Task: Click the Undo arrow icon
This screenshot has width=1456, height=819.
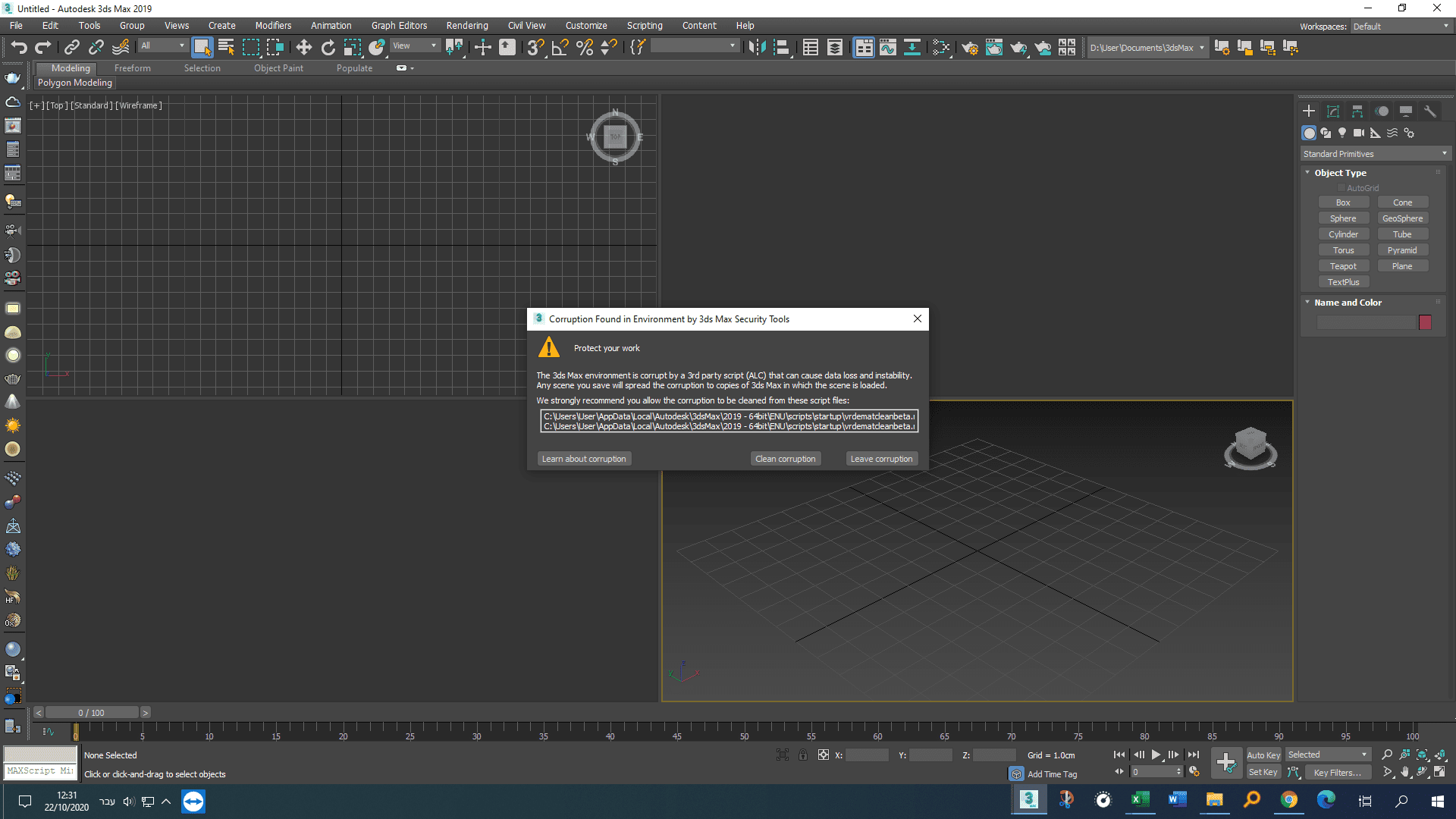Action: coord(18,48)
